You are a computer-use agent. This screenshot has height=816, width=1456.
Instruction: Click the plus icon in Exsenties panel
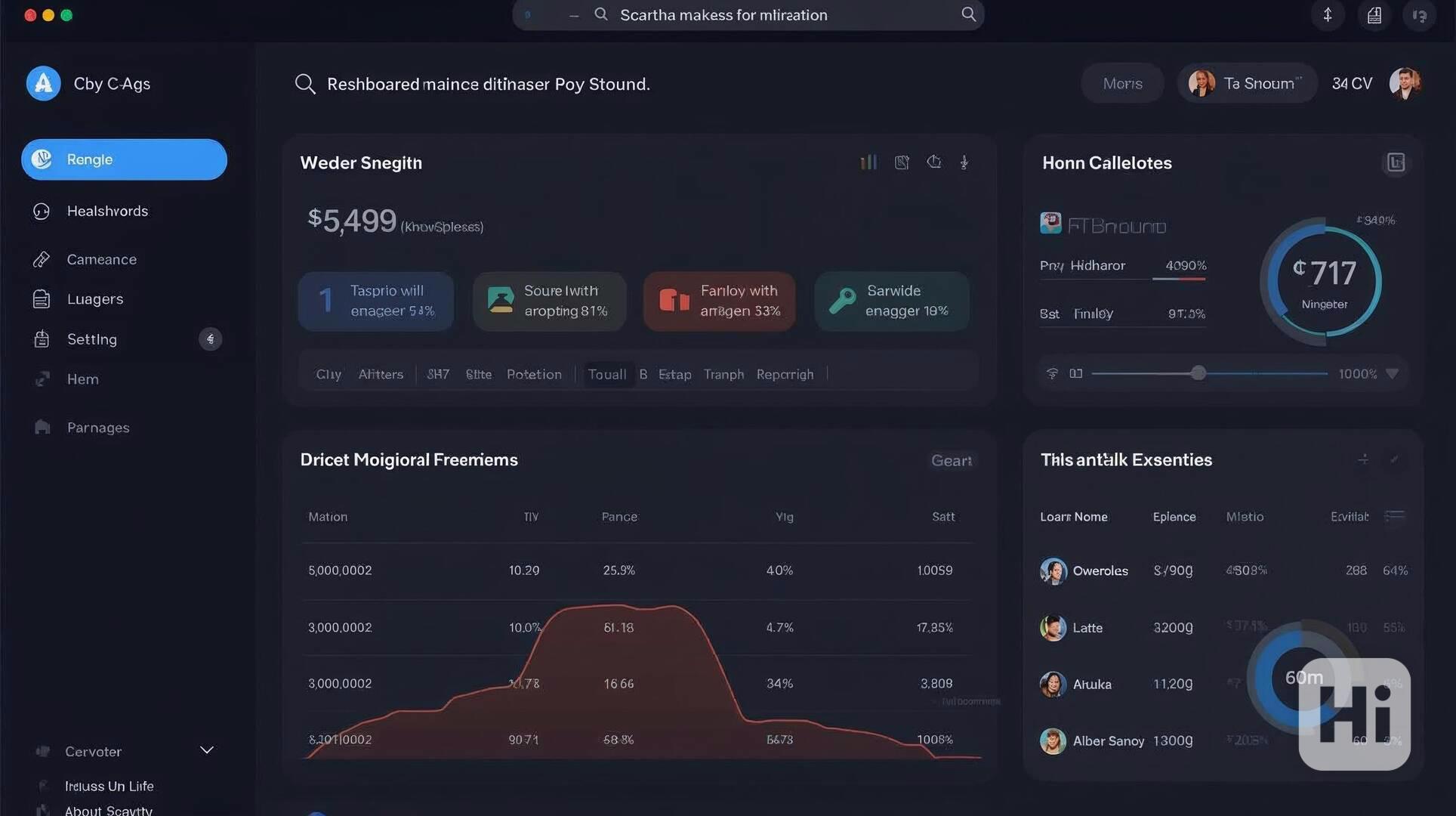(1363, 459)
